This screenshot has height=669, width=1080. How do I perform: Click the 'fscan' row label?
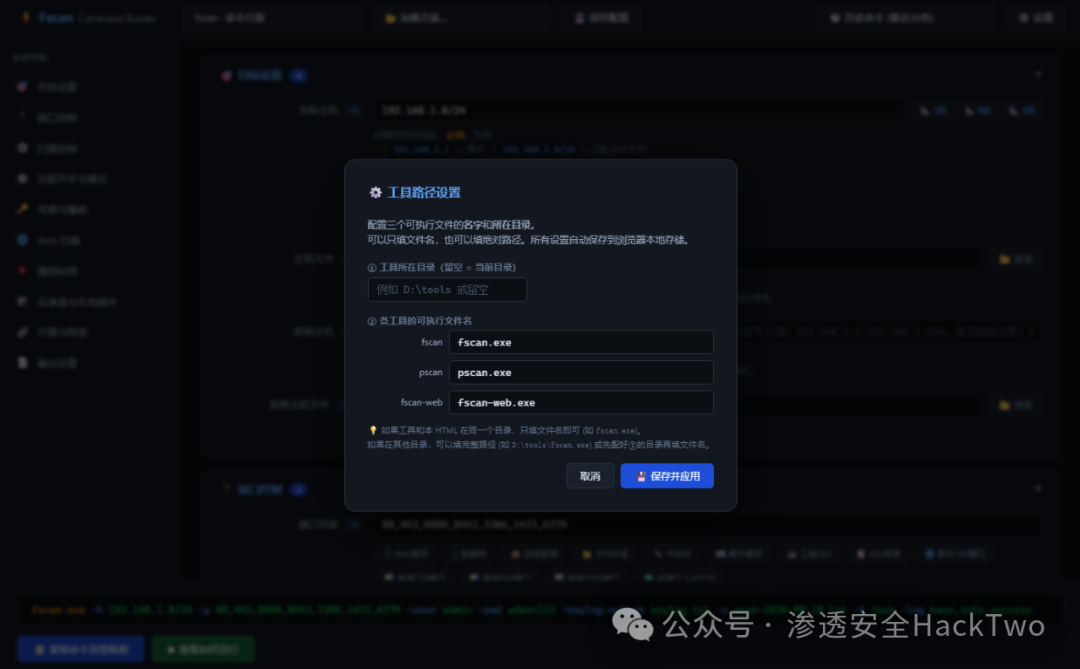click(x=432, y=342)
